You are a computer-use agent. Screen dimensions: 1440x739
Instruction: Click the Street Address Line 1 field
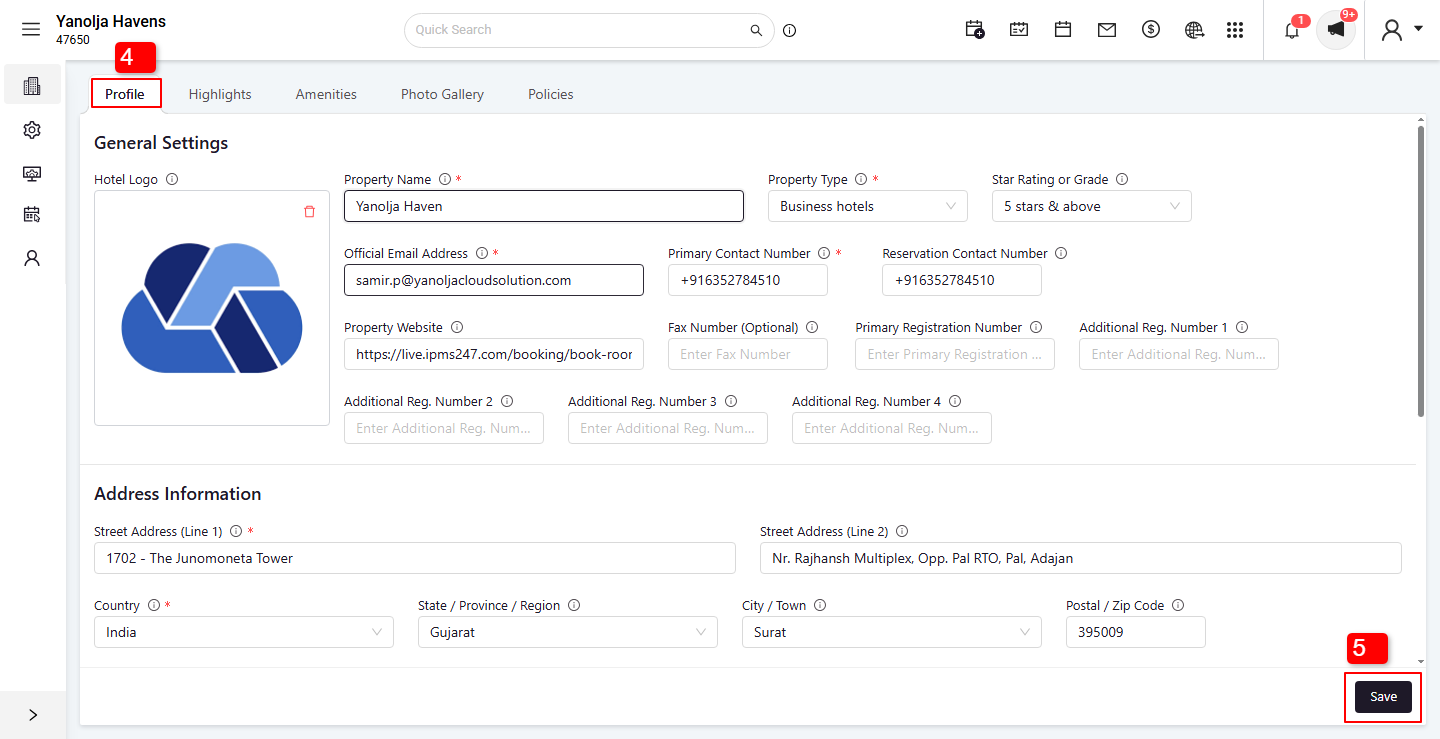[415, 558]
